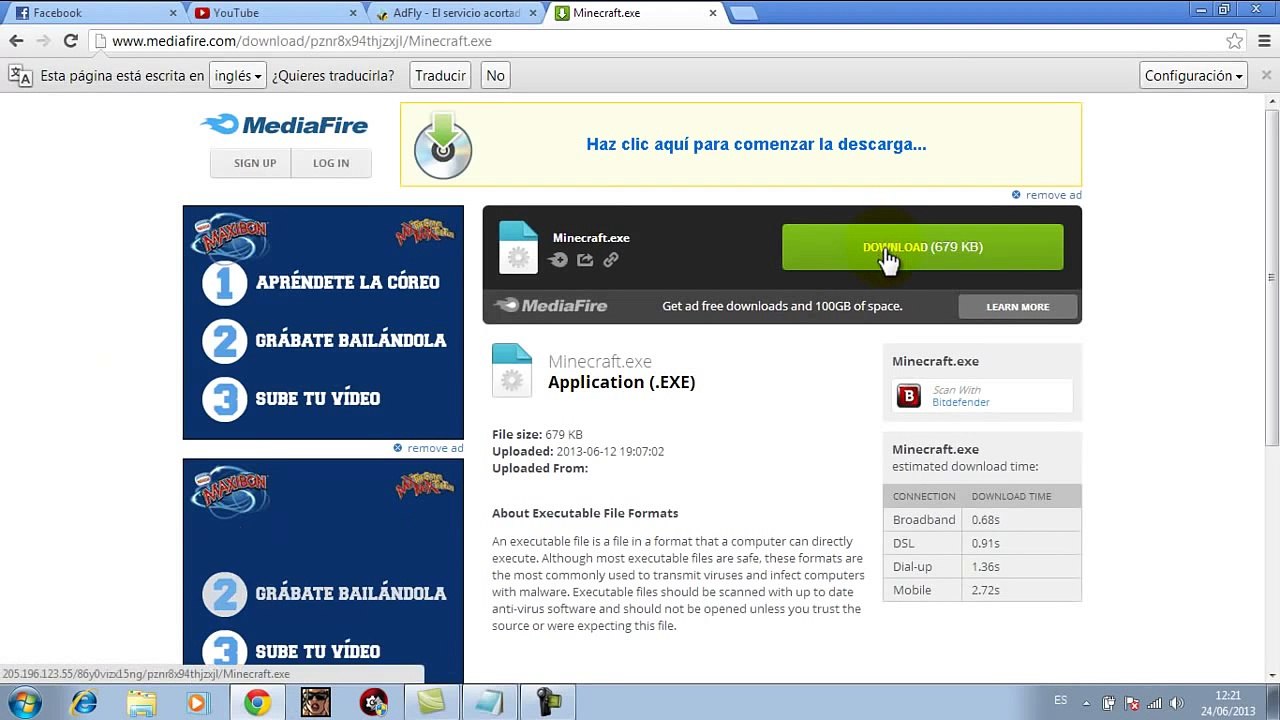Image resolution: width=1280 pixels, height=720 pixels.
Task: Click the volume speaker icon in system tray
Action: pos(1176,703)
